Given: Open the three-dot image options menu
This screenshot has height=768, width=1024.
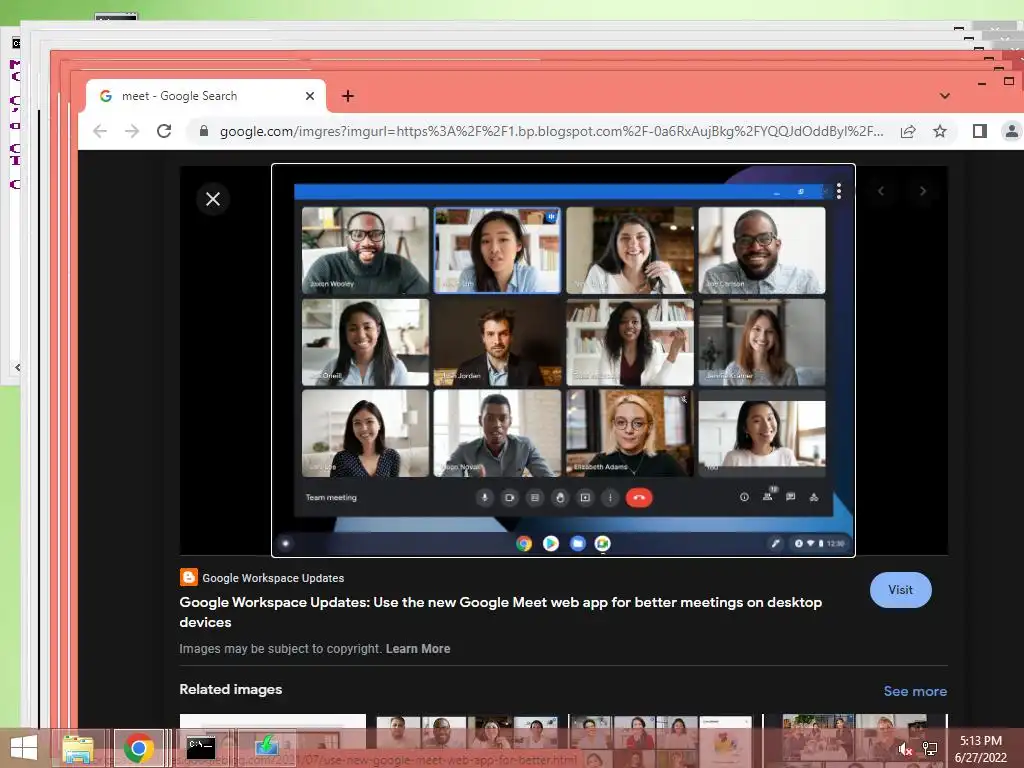Looking at the screenshot, I should 839,191.
